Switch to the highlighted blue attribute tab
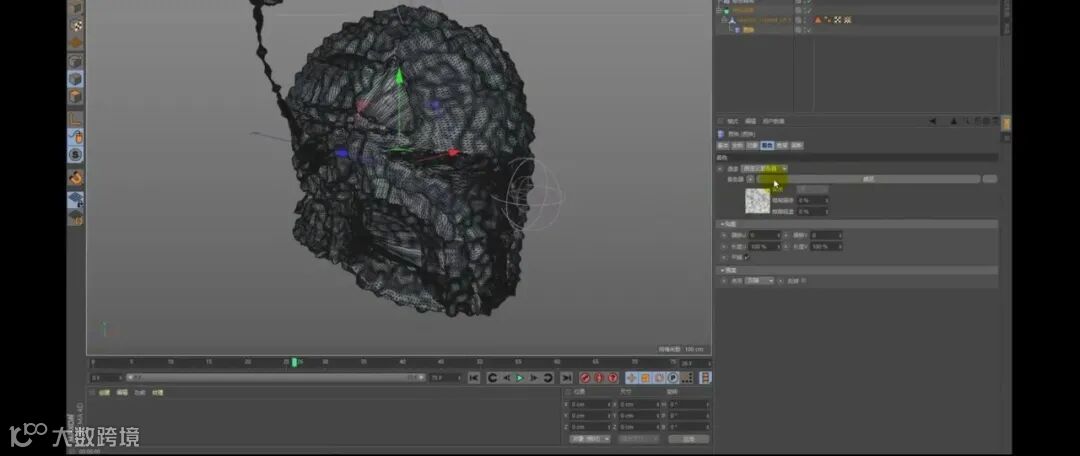Screen dimensions: 1080x456 click(767, 145)
